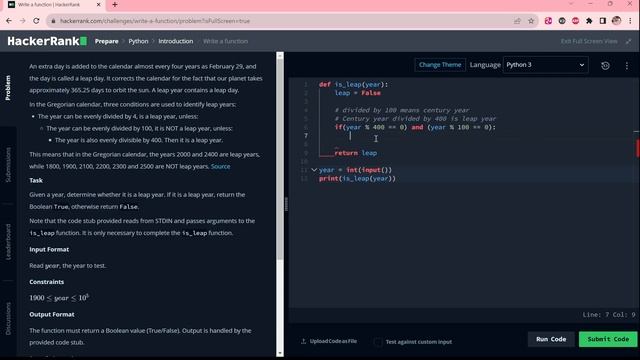Click Exit Full Screen View
This screenshot has height=360, width=640.
[x=589, y=41]
